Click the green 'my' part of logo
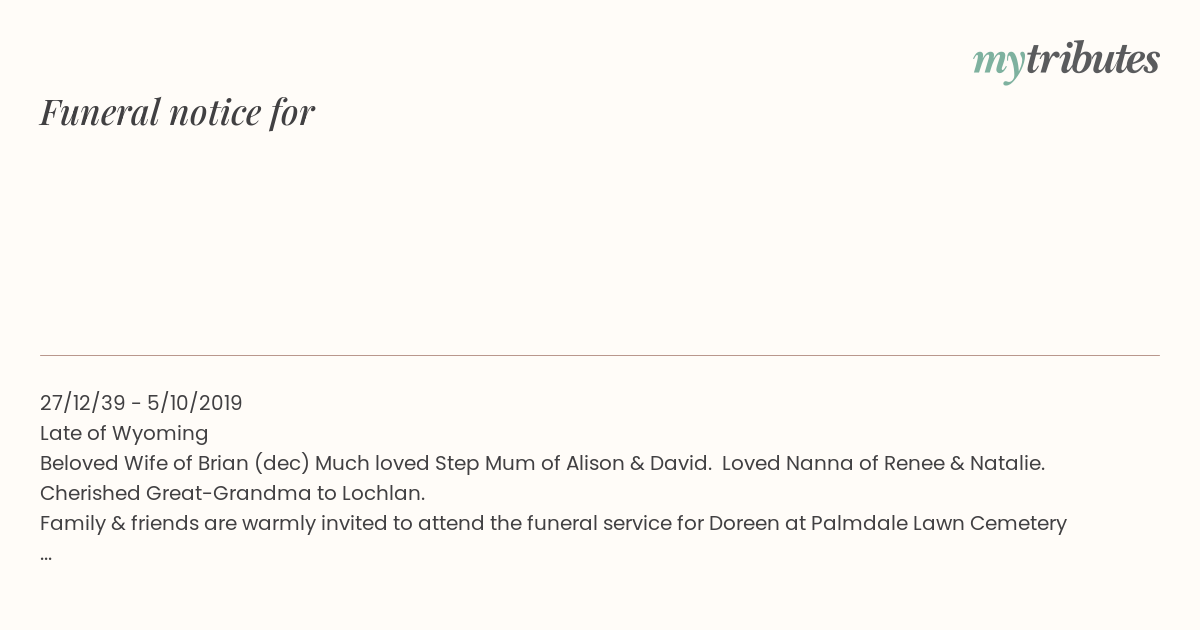Screen dimensions: 1200x630 pos(998,64)
